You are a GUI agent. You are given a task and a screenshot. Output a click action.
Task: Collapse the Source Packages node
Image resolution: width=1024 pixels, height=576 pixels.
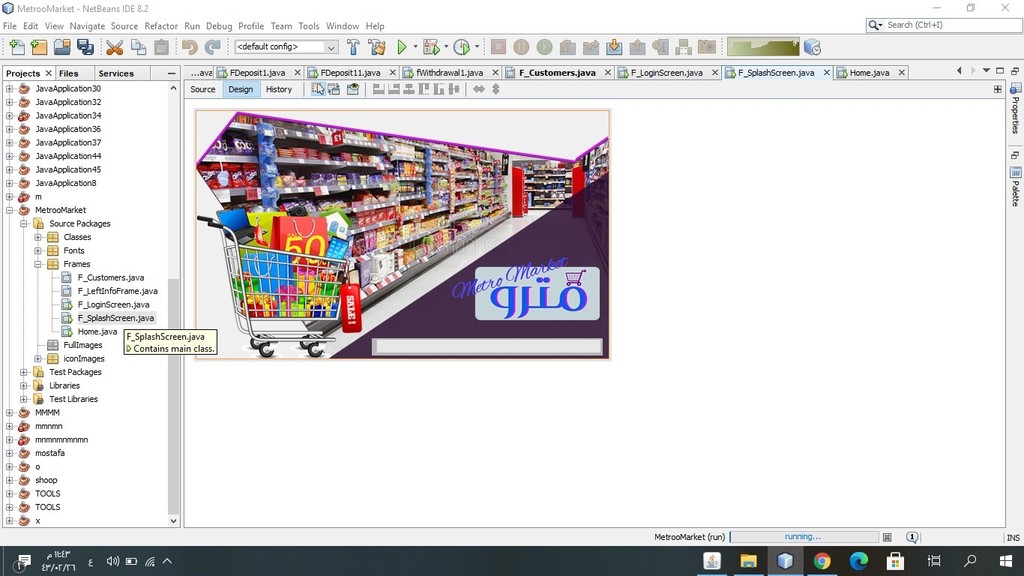24,223
